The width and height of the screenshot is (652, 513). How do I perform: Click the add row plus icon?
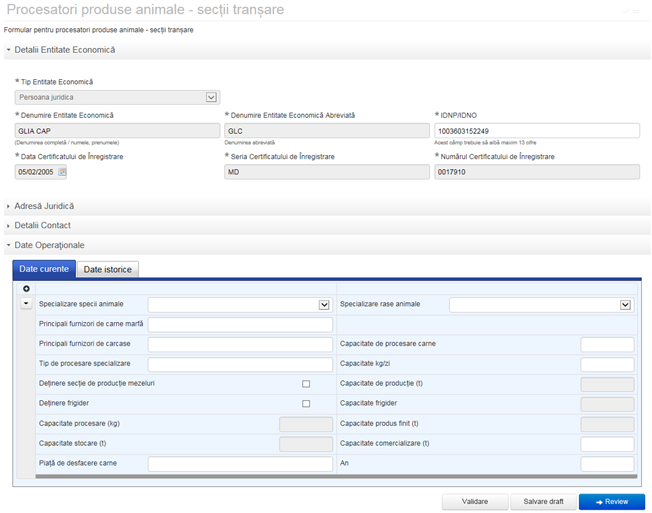tap(26, 289)
